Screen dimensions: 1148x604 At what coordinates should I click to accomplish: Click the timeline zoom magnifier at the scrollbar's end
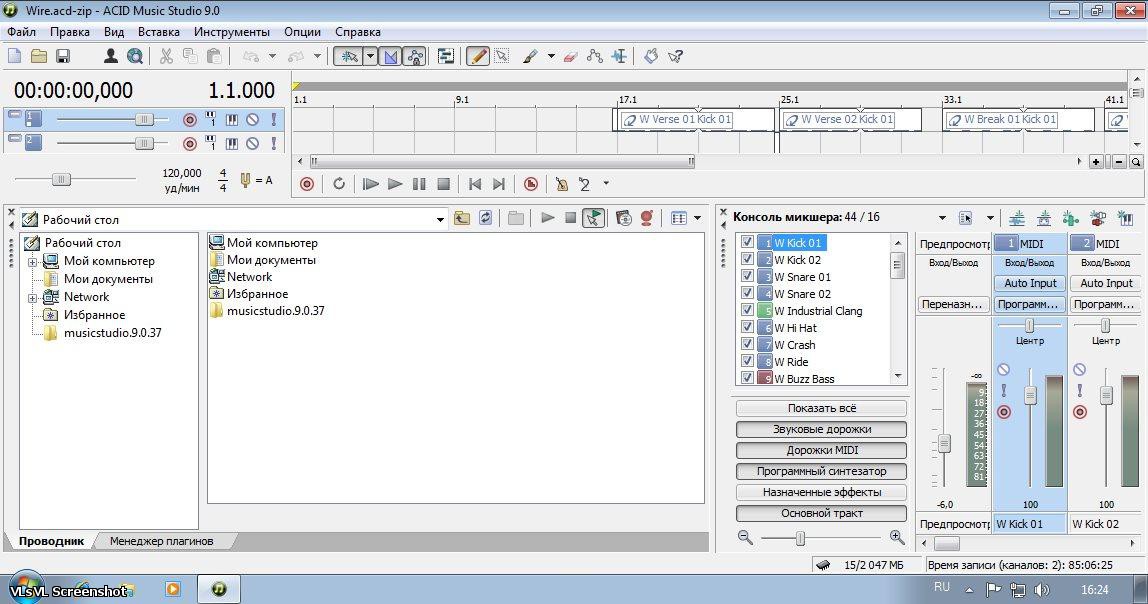[x=1136, y=162]
